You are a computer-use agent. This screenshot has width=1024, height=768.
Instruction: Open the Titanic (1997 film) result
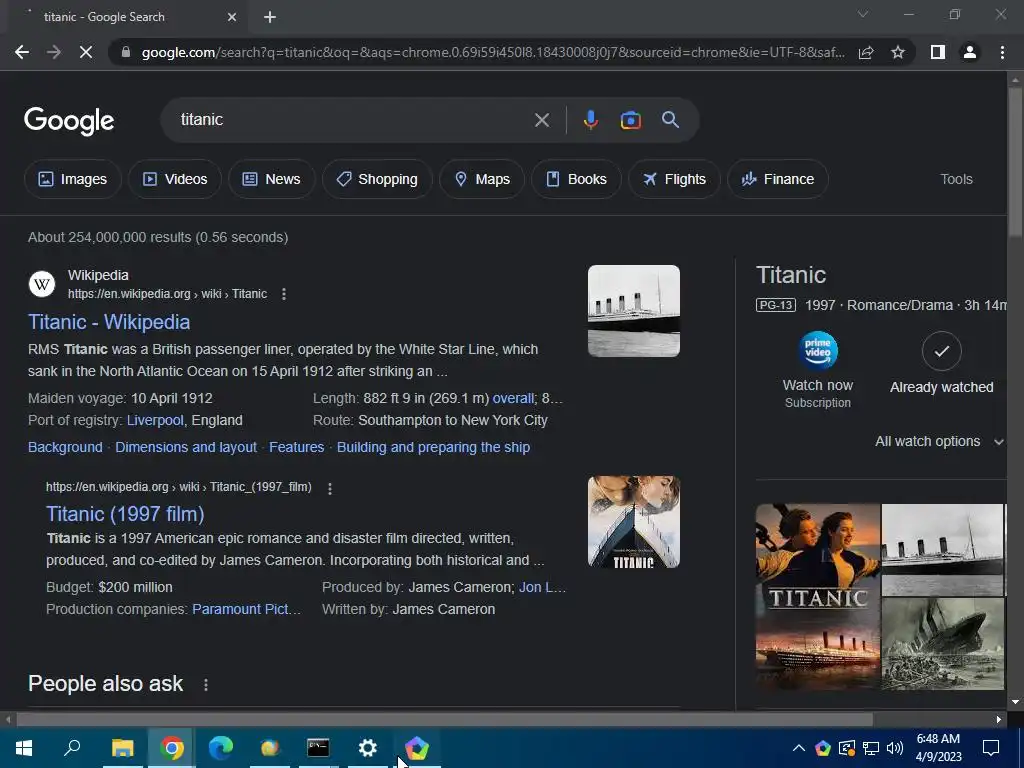[x=125, y=514]
